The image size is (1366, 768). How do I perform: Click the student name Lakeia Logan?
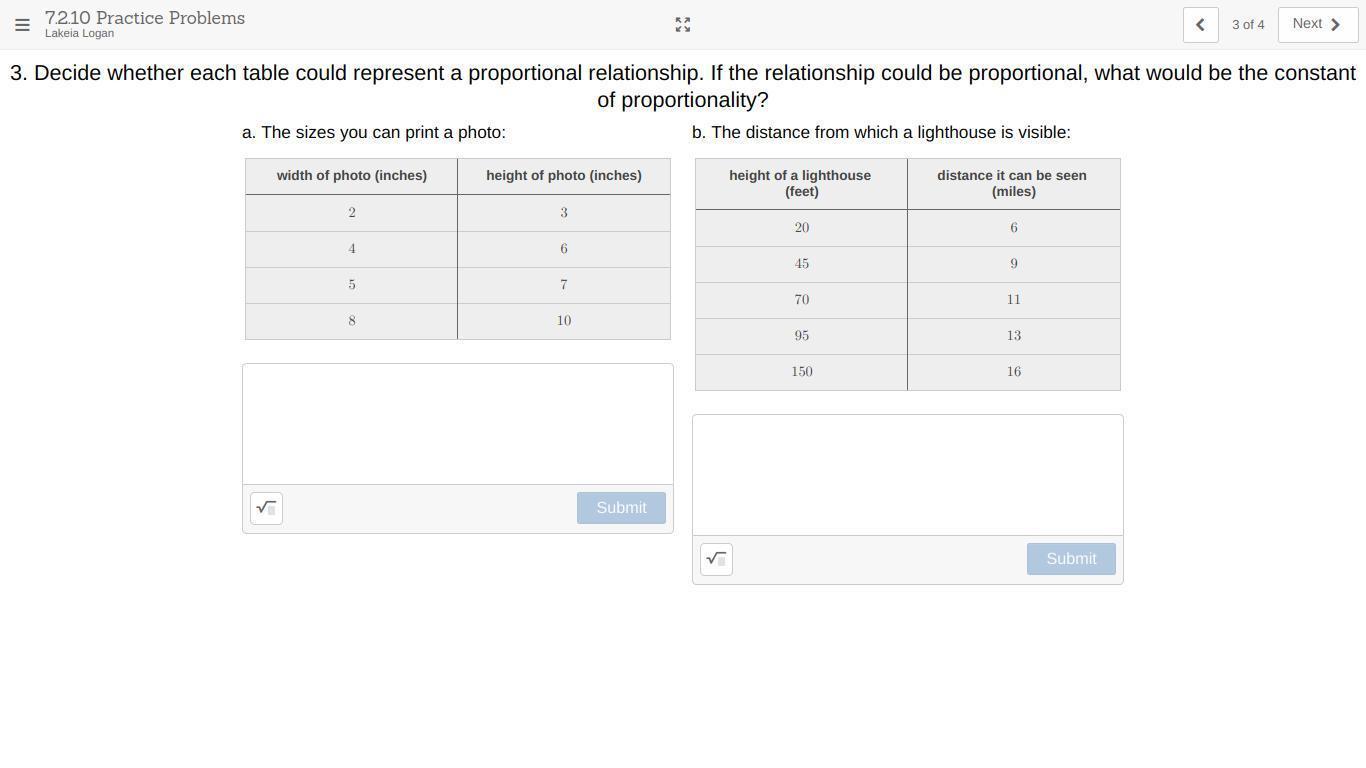[79, 34]
